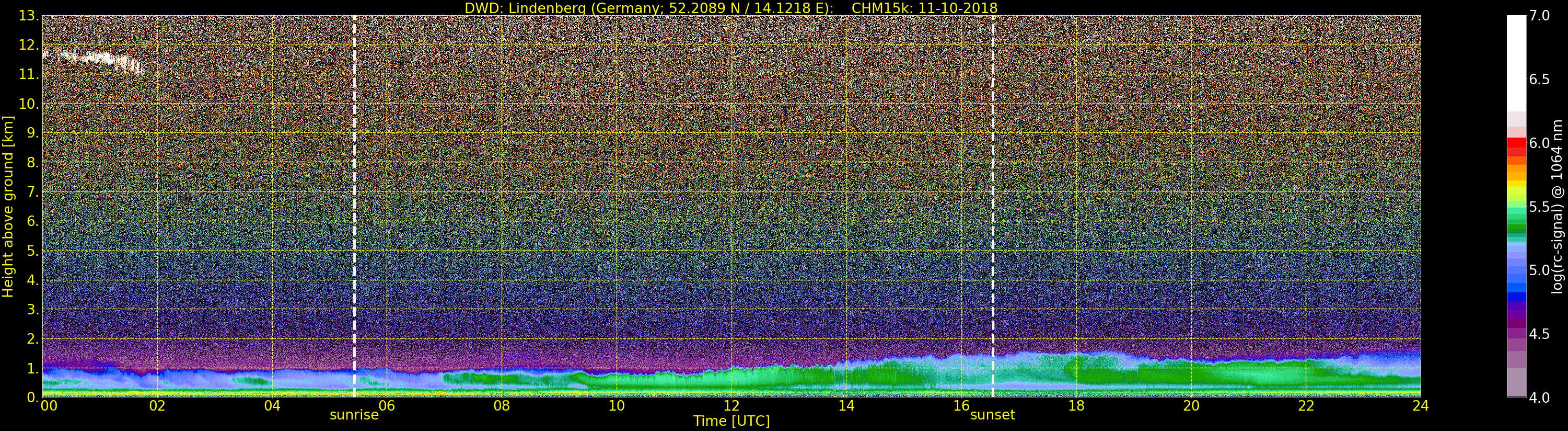Click the white dashed sunset marker line

click(993, 206)
